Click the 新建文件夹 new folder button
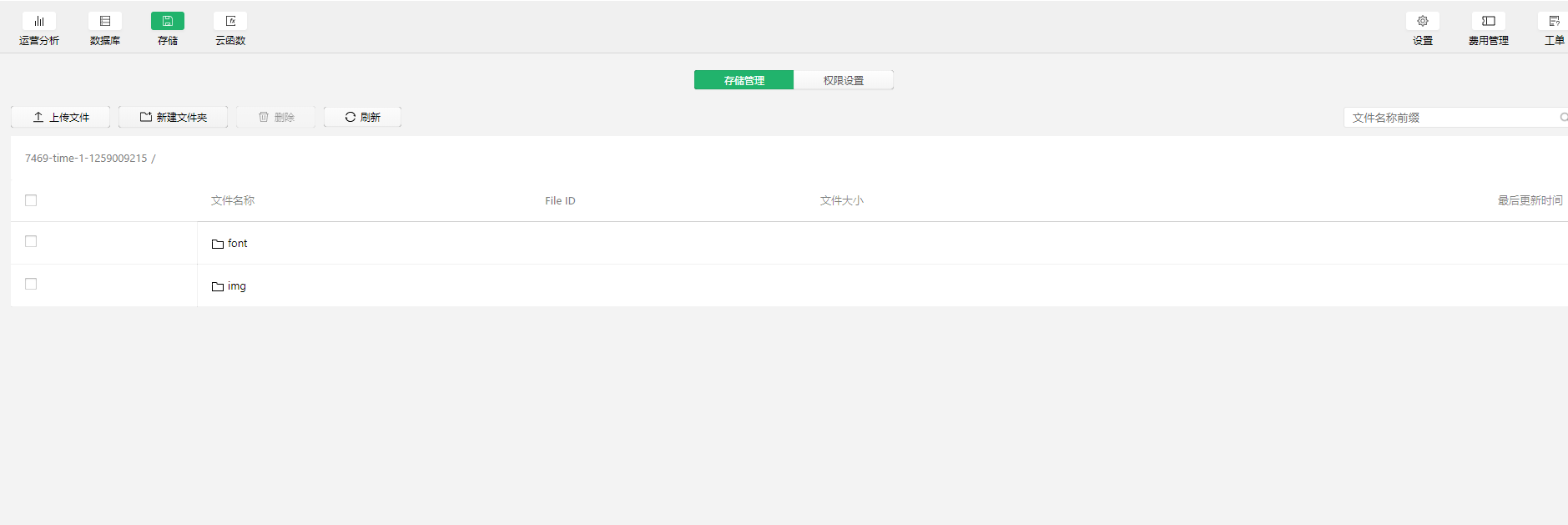This screenshot has height=525, width=1568. [x=173, y=117]
